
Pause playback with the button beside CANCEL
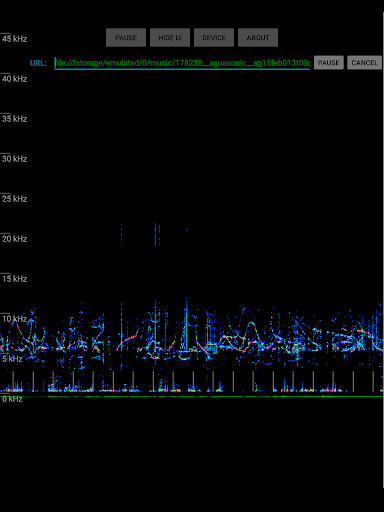point(329,63)
